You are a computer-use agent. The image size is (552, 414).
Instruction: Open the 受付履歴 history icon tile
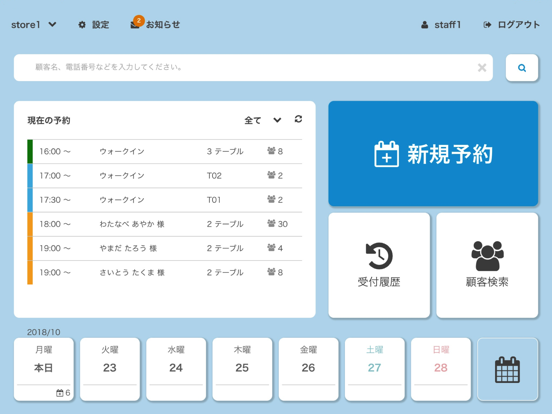pyautogui.click(x=379, y=265)
